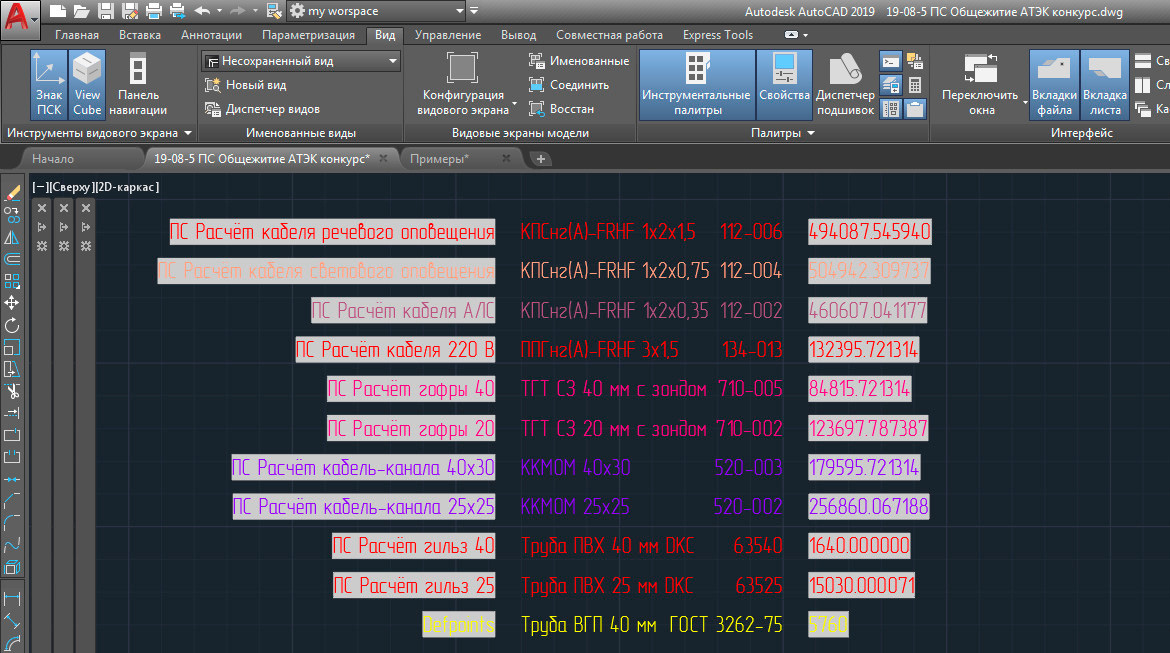Screen dimensions: 1170x653
Task: Toggle the Вкладки файла file tabs button
Action: (1055, 84)
